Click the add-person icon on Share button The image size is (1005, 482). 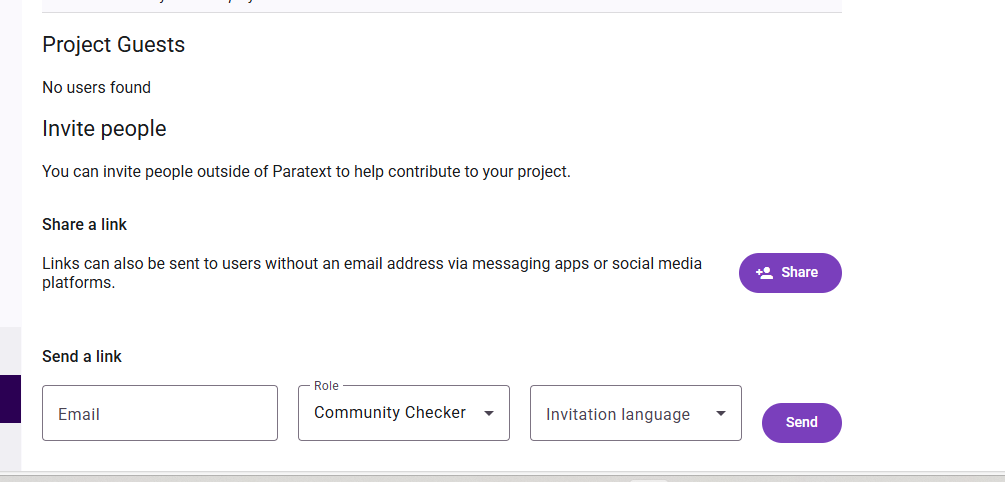[x=764, y=273]
